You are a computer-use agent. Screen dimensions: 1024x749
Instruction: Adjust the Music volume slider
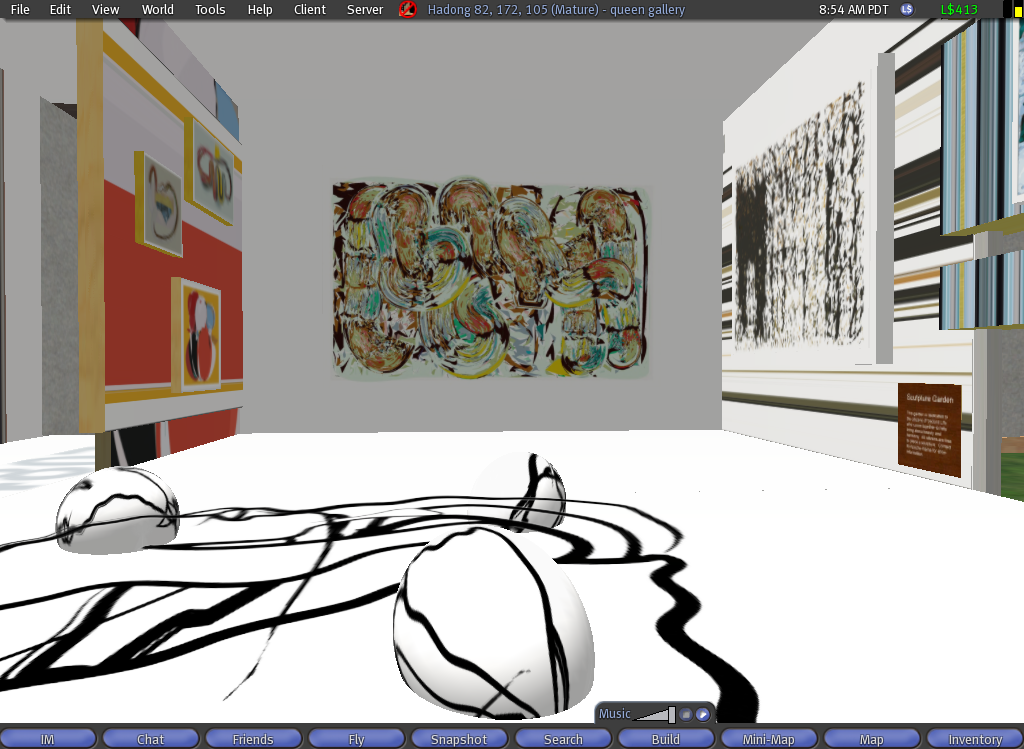click(655, 714)
